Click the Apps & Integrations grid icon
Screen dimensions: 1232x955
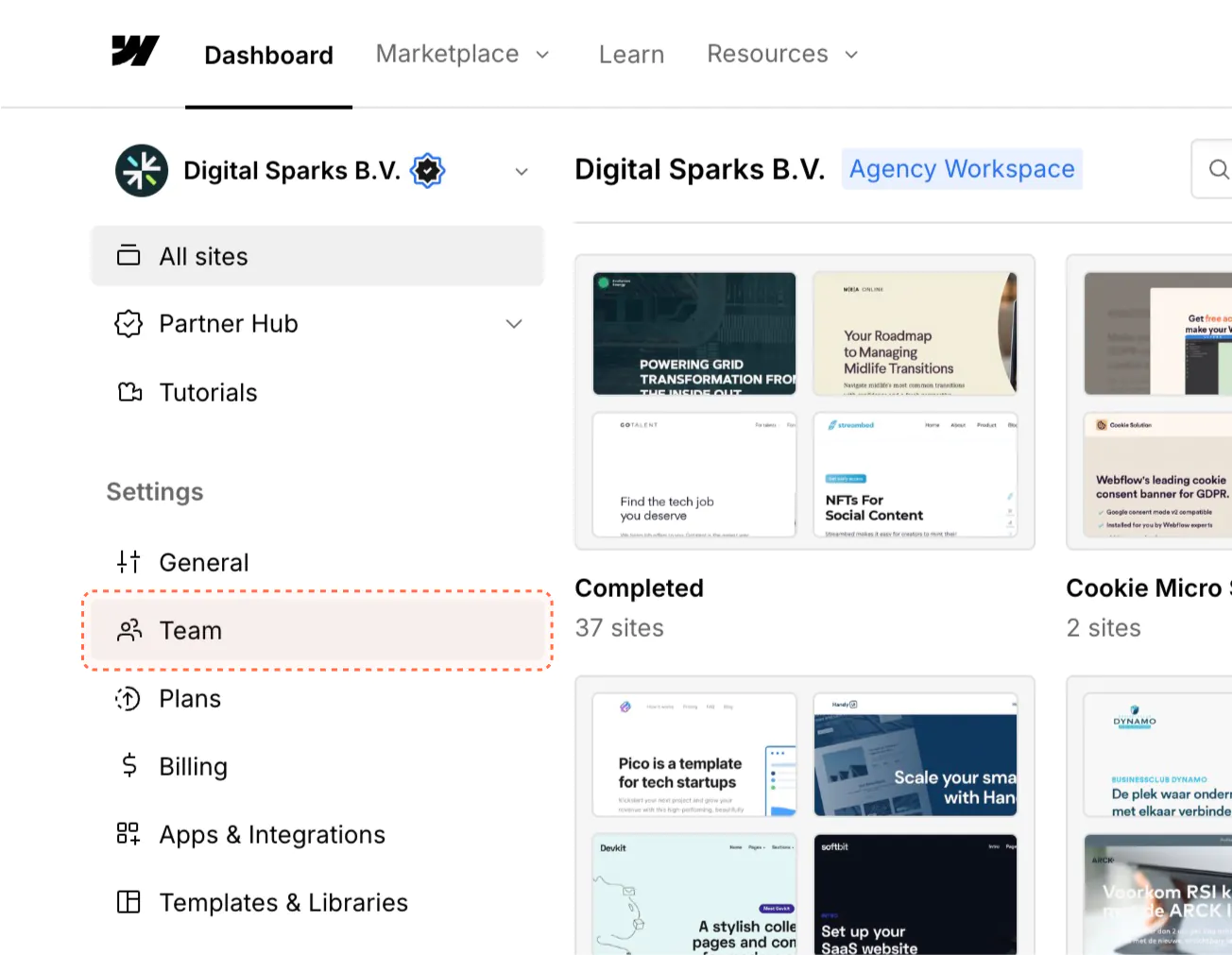[128, 833]
